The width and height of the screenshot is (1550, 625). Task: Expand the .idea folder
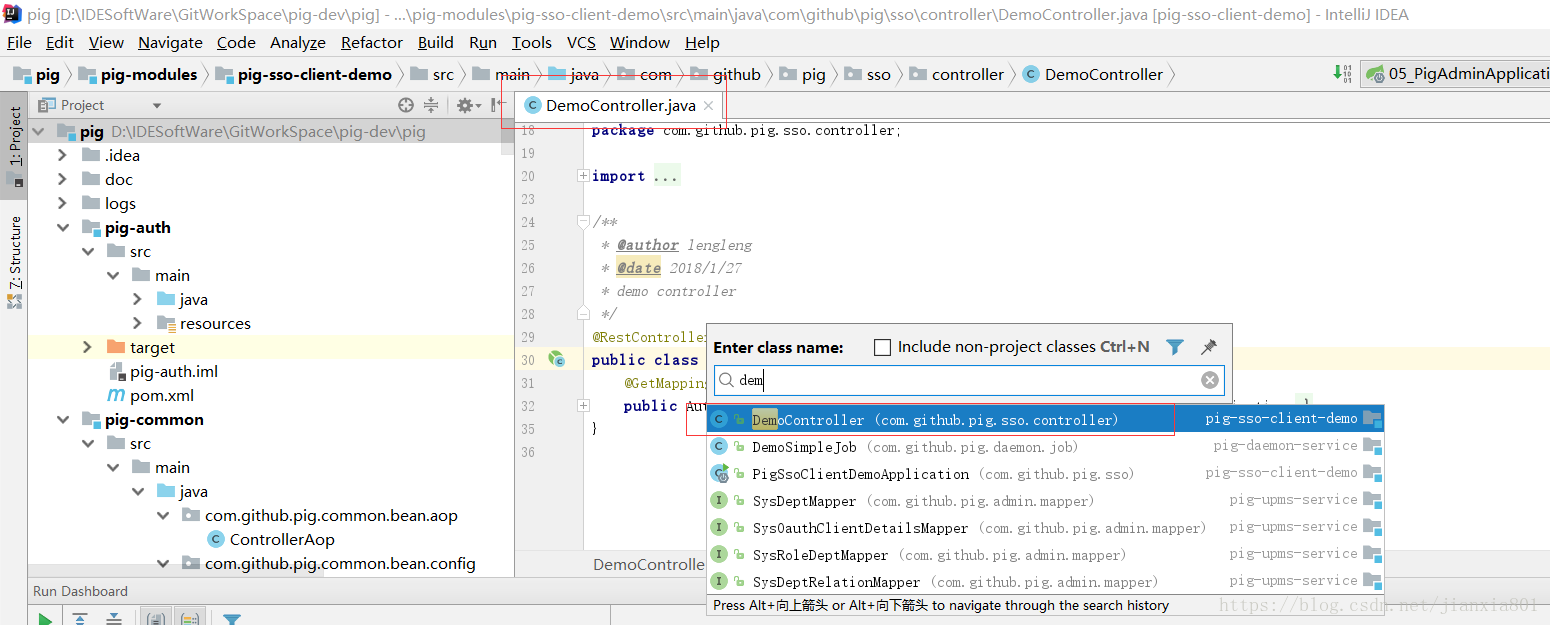[x=63, y=155]
